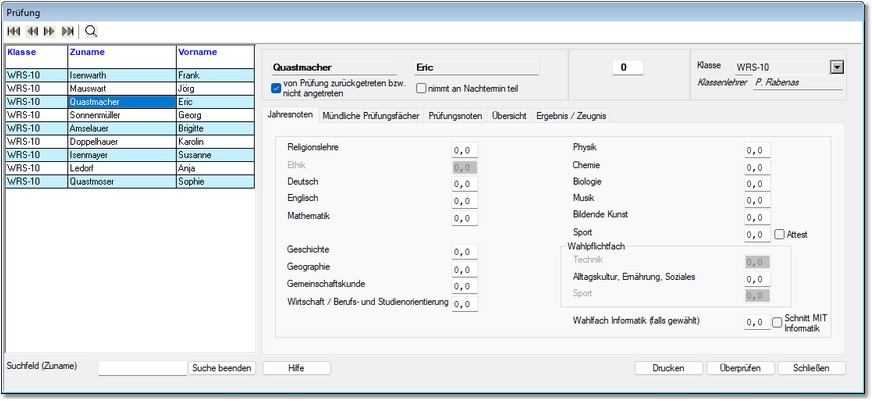Screen dimensions: 872x401
Task: Open search with the magnifier icon
Action: tap(91, 31)
